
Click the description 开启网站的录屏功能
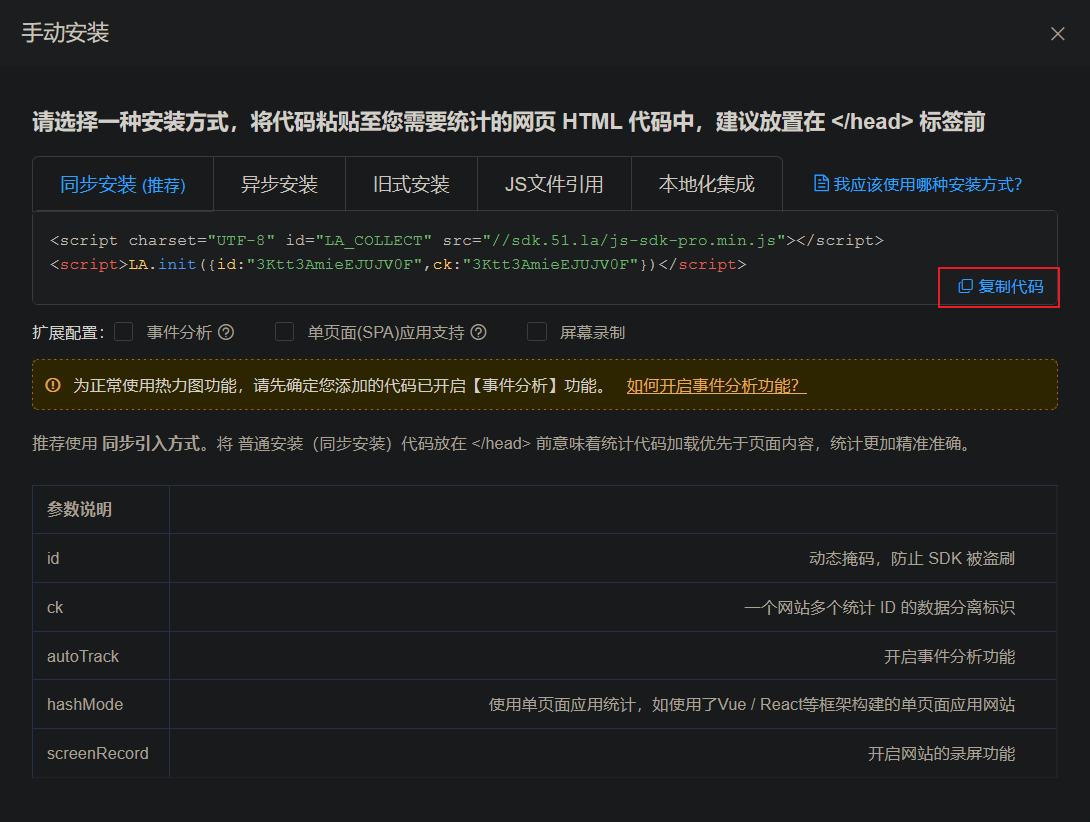click(941, 754)
